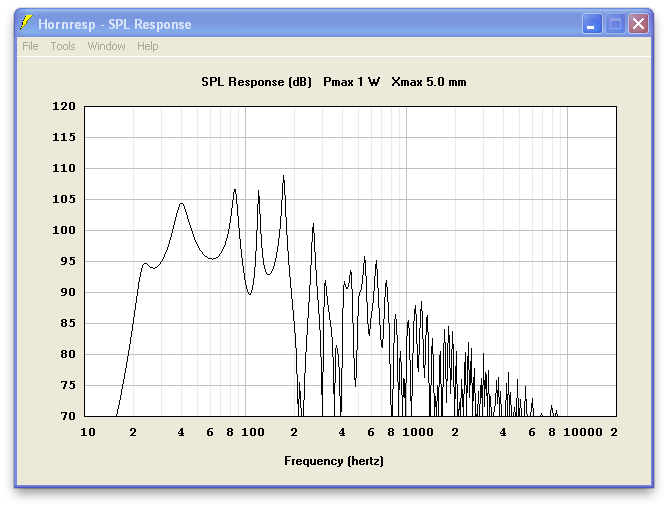
Task: Open the Tools menu
Action: 63,46
